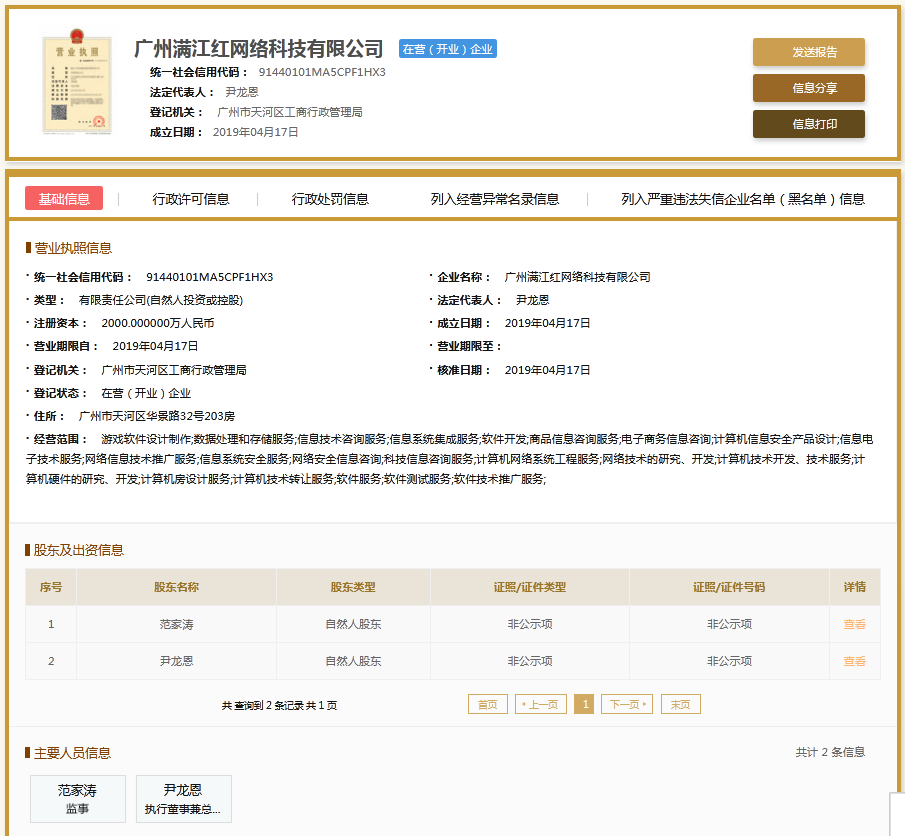Click the 发送报告 button
The height and width of the screenshot is (836, 905).
pos(808,52)
